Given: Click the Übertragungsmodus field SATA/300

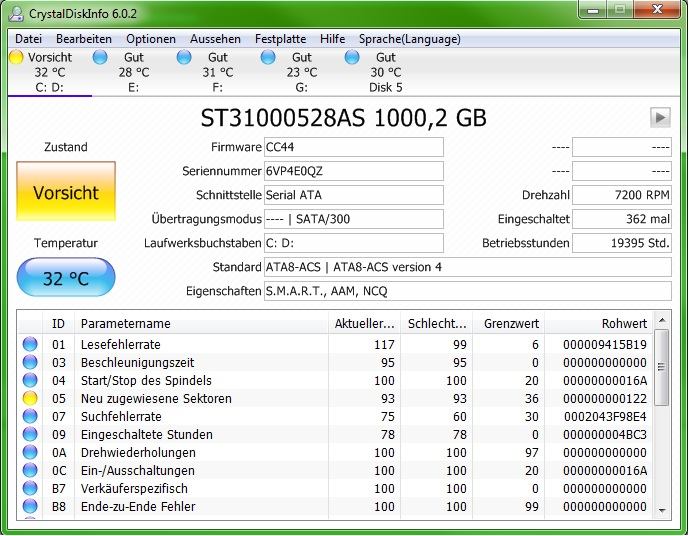Looking at the screenshot, I should coord(354,219).
